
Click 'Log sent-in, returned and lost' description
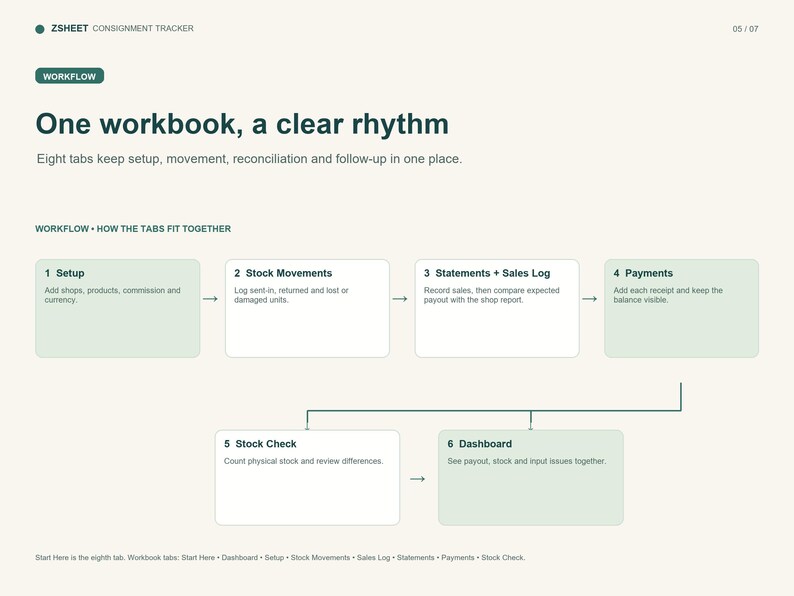[x=291, y=295]
